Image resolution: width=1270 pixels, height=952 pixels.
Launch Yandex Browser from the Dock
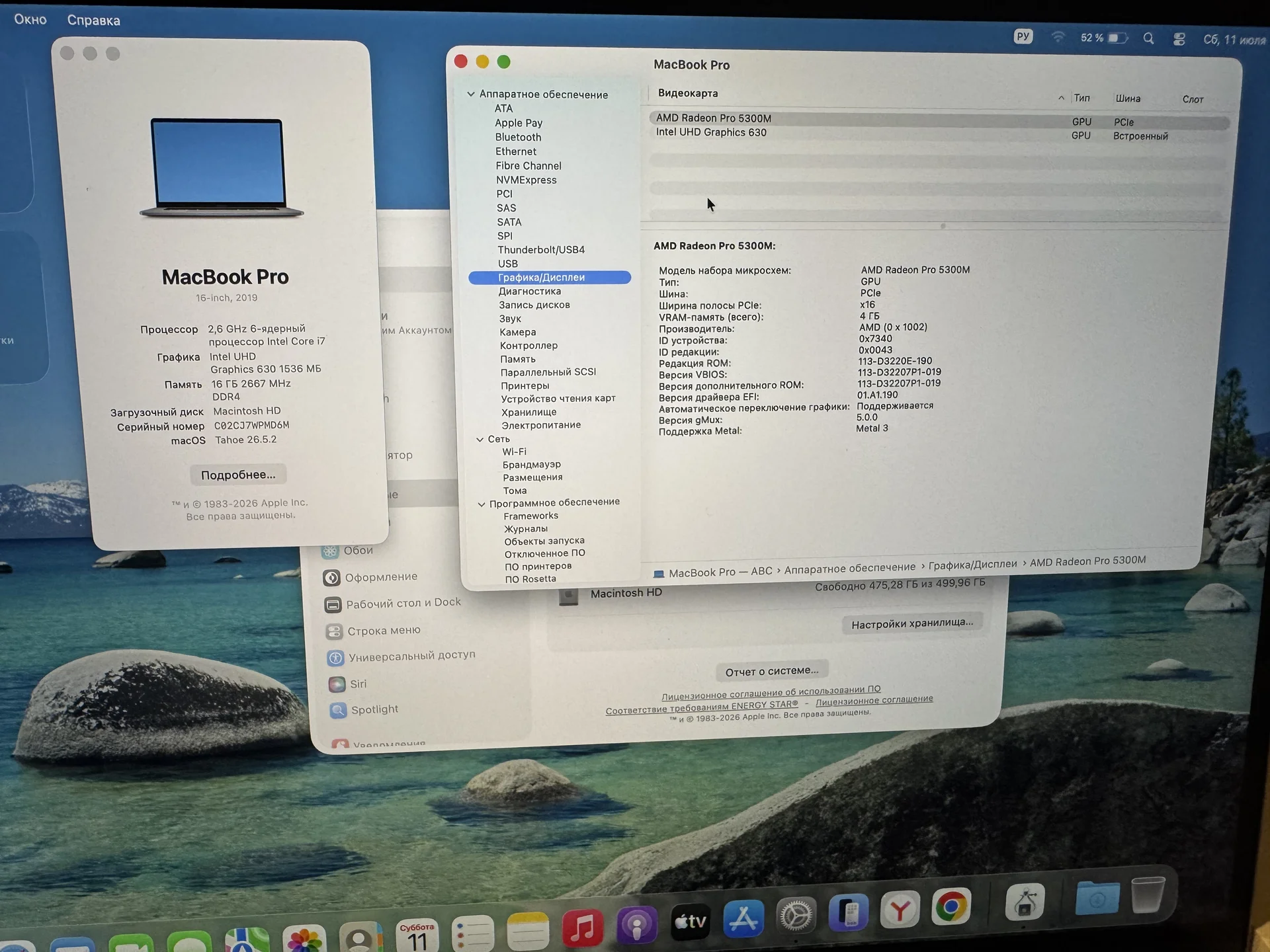900,910
